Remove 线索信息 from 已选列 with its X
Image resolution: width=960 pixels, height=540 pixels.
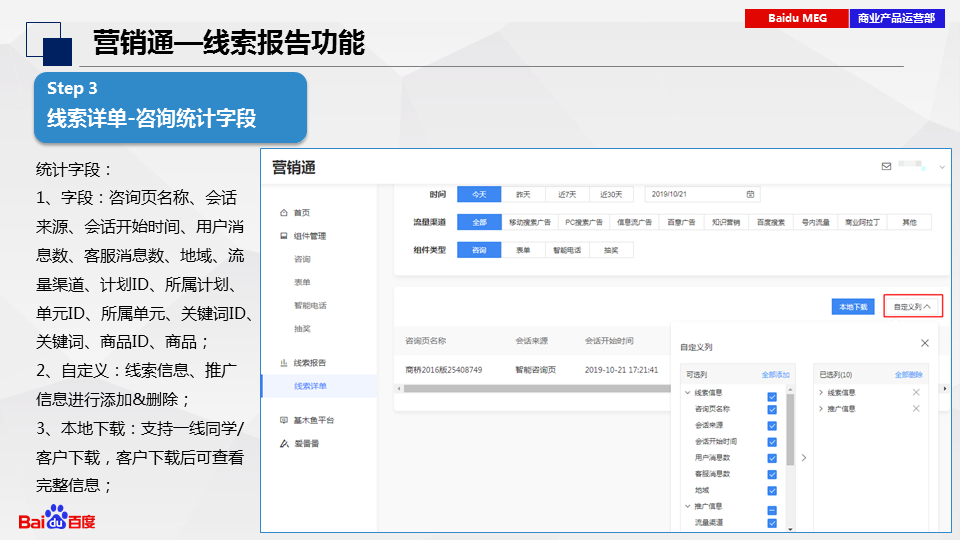(x=916, y=392)
